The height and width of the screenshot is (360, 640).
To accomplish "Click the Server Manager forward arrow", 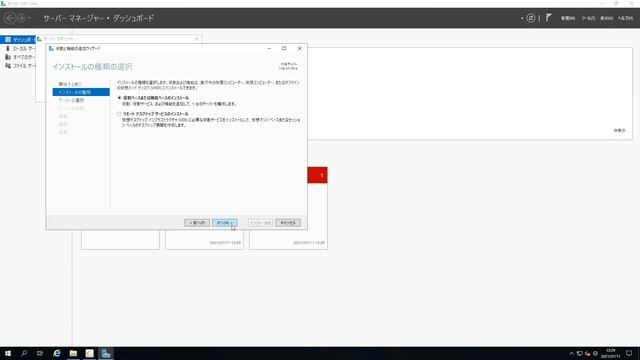I will pos(22,18).
